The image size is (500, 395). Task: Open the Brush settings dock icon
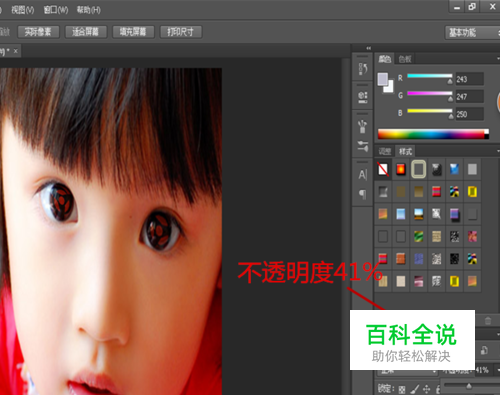363,146
